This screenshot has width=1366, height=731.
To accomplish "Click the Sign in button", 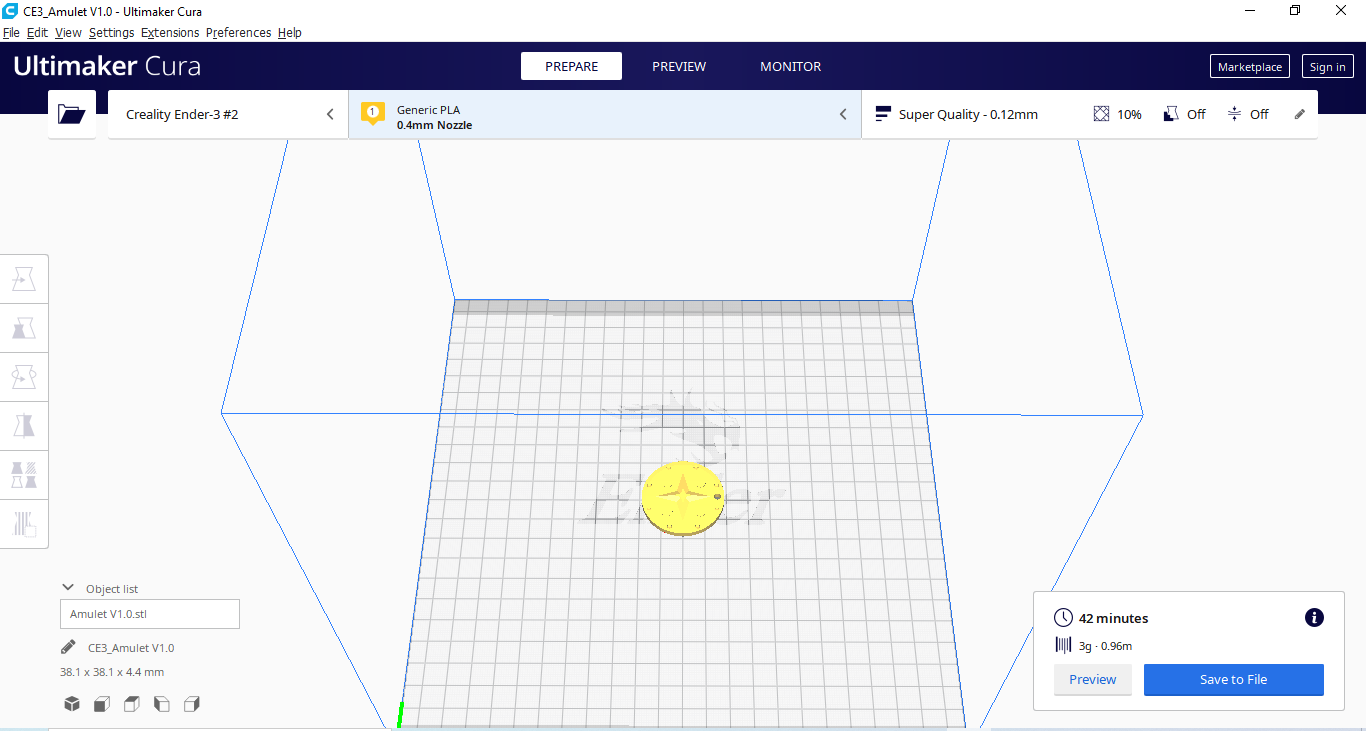I will pyautogui.click(x=1327, y=67).
